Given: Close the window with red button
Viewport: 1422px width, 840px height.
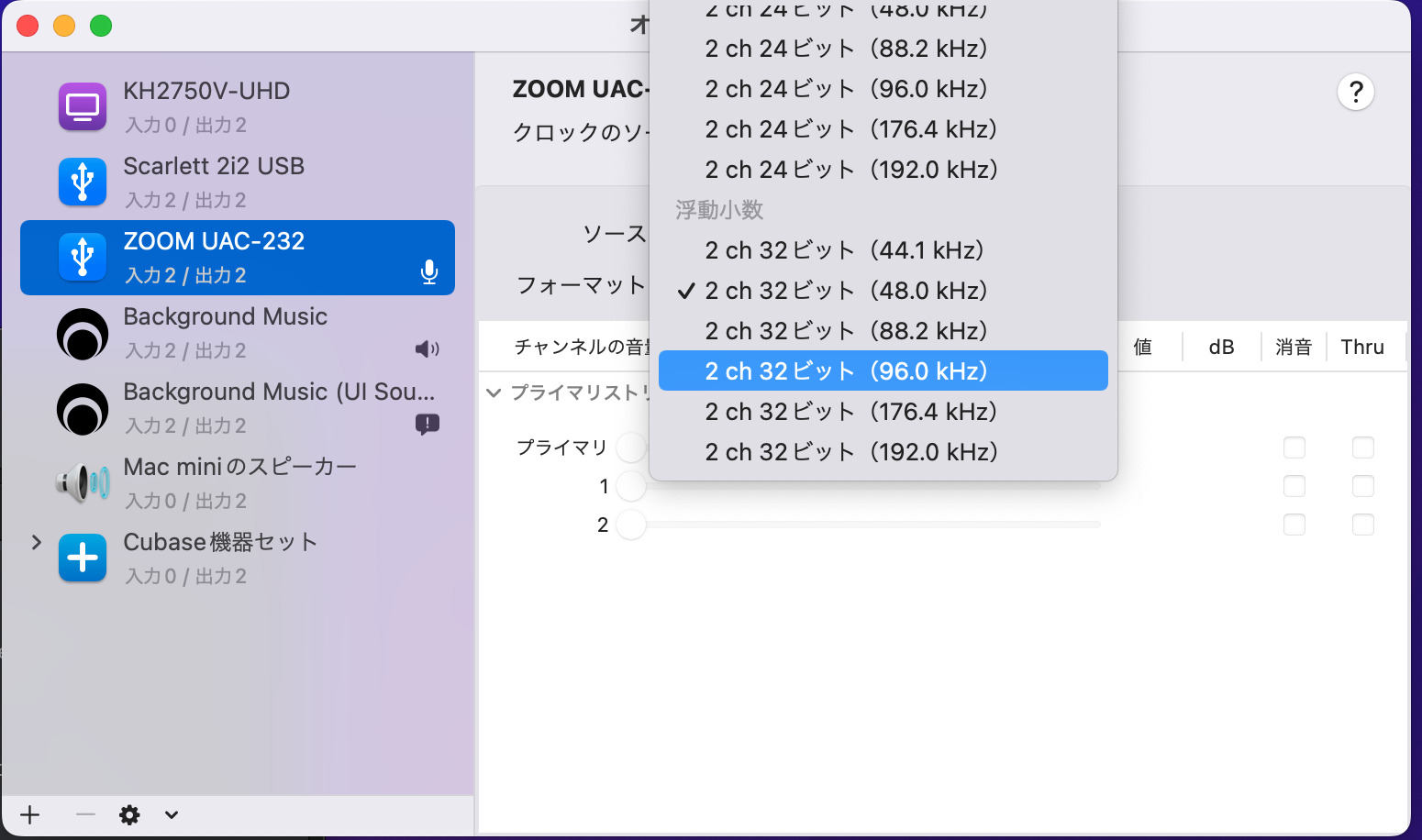Looking at the screenshot, I should [x=28, y=26].
